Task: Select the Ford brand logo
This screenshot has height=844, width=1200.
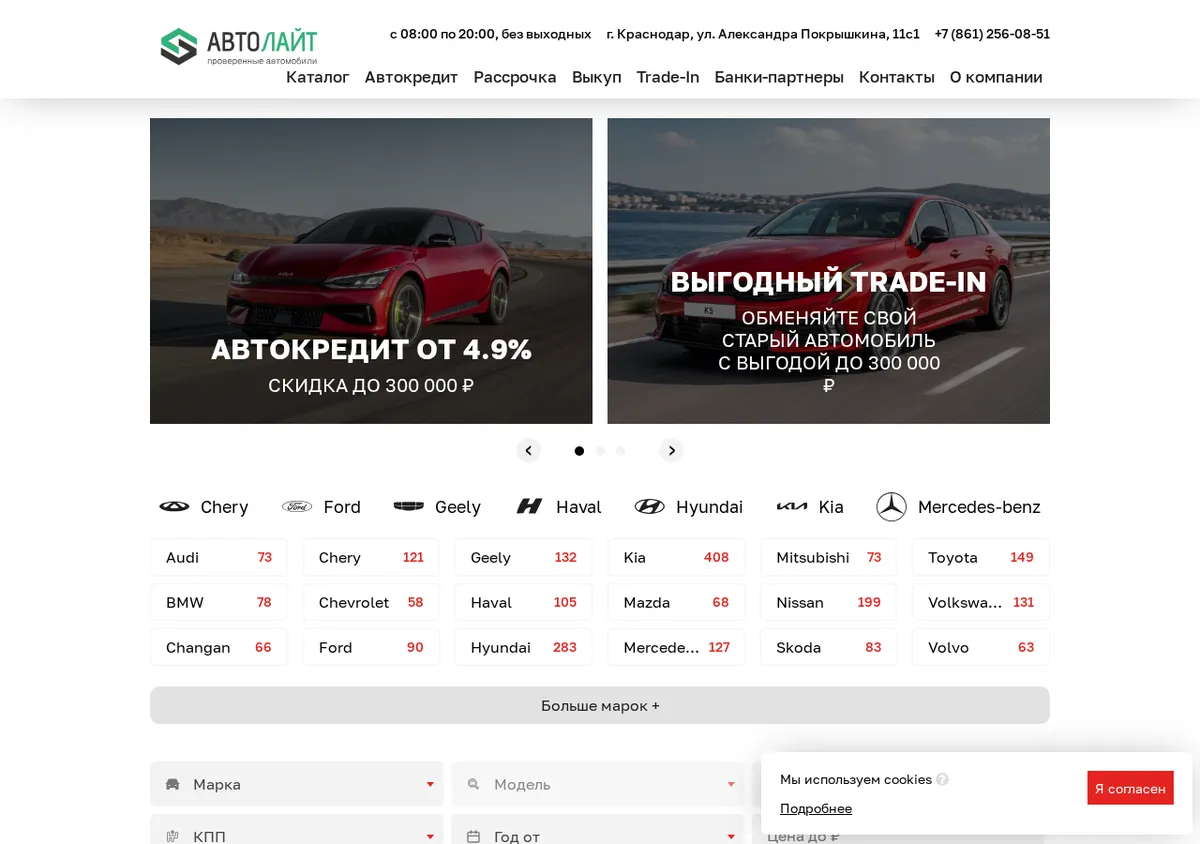Action: coord(297,507)
